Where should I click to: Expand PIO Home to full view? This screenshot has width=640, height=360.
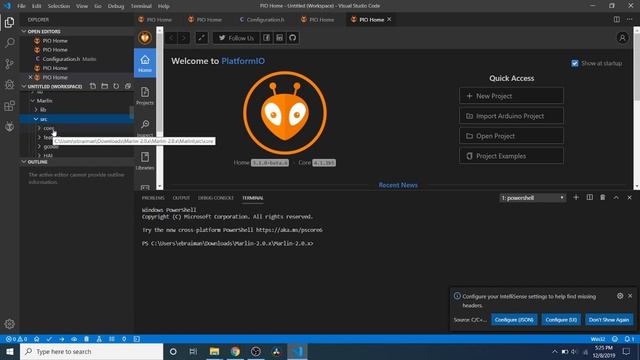click(x=202, y=38)
